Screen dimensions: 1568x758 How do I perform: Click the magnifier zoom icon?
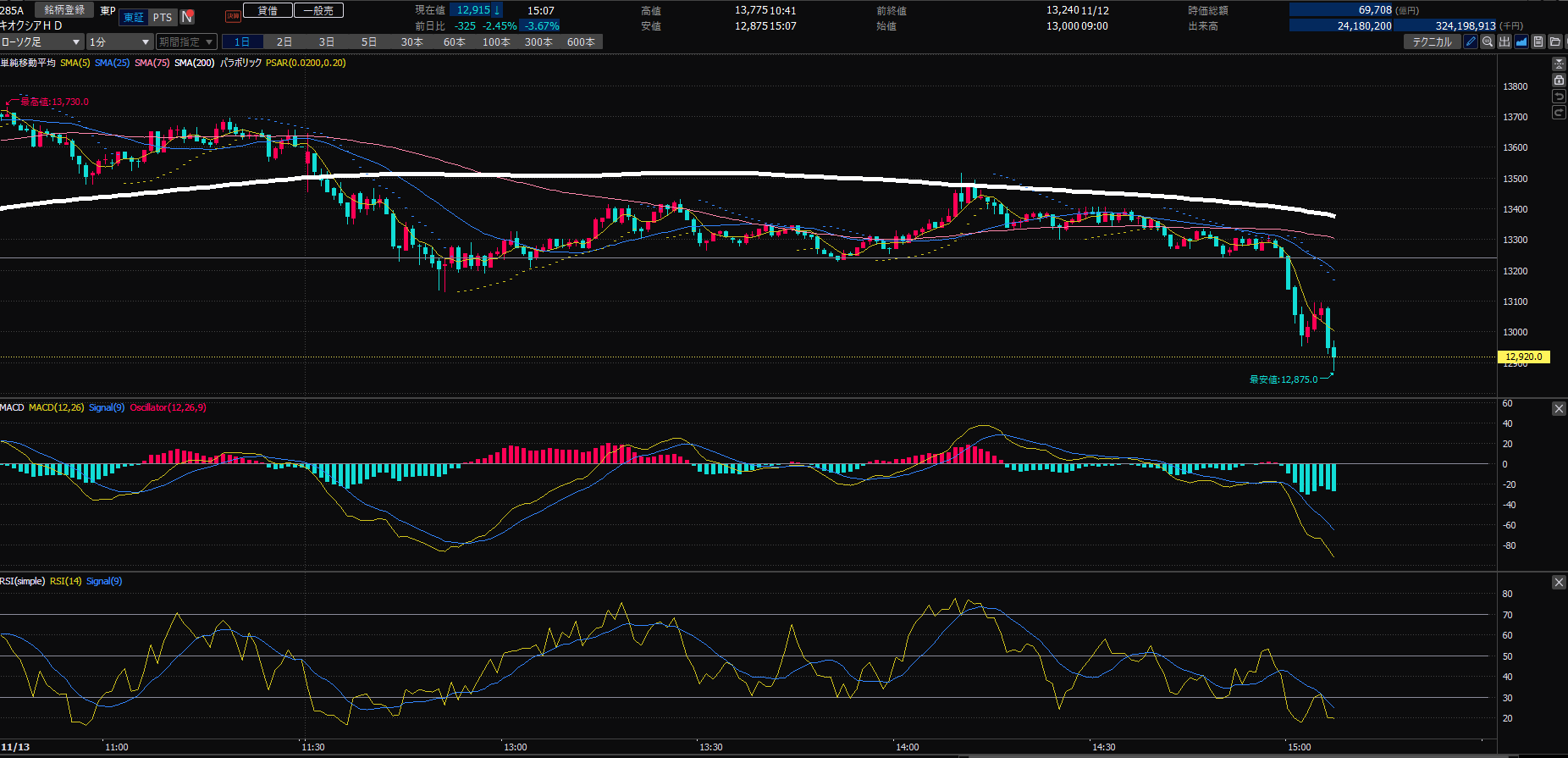1488,41
